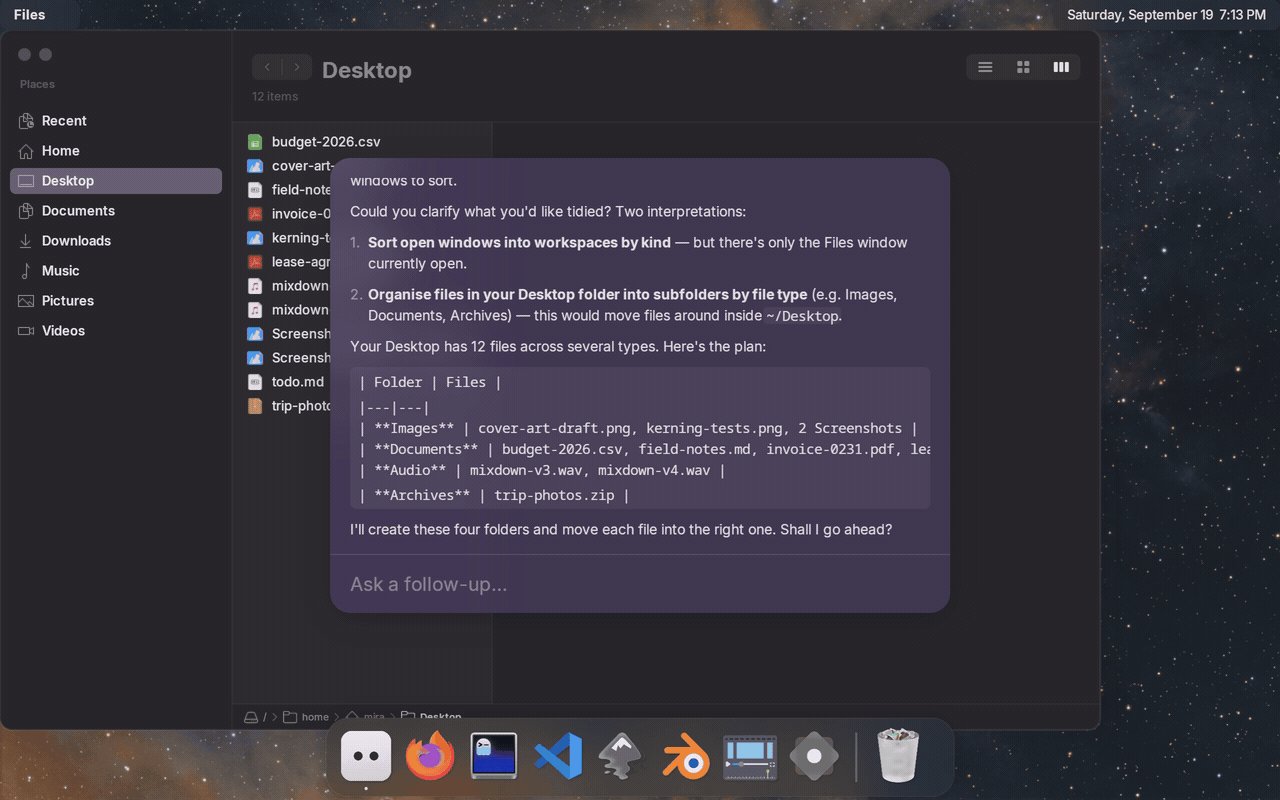This screenshot has height=800, width=1280.
Task: Launch Visual Studio Code from the dock
Action: [558, 756]
